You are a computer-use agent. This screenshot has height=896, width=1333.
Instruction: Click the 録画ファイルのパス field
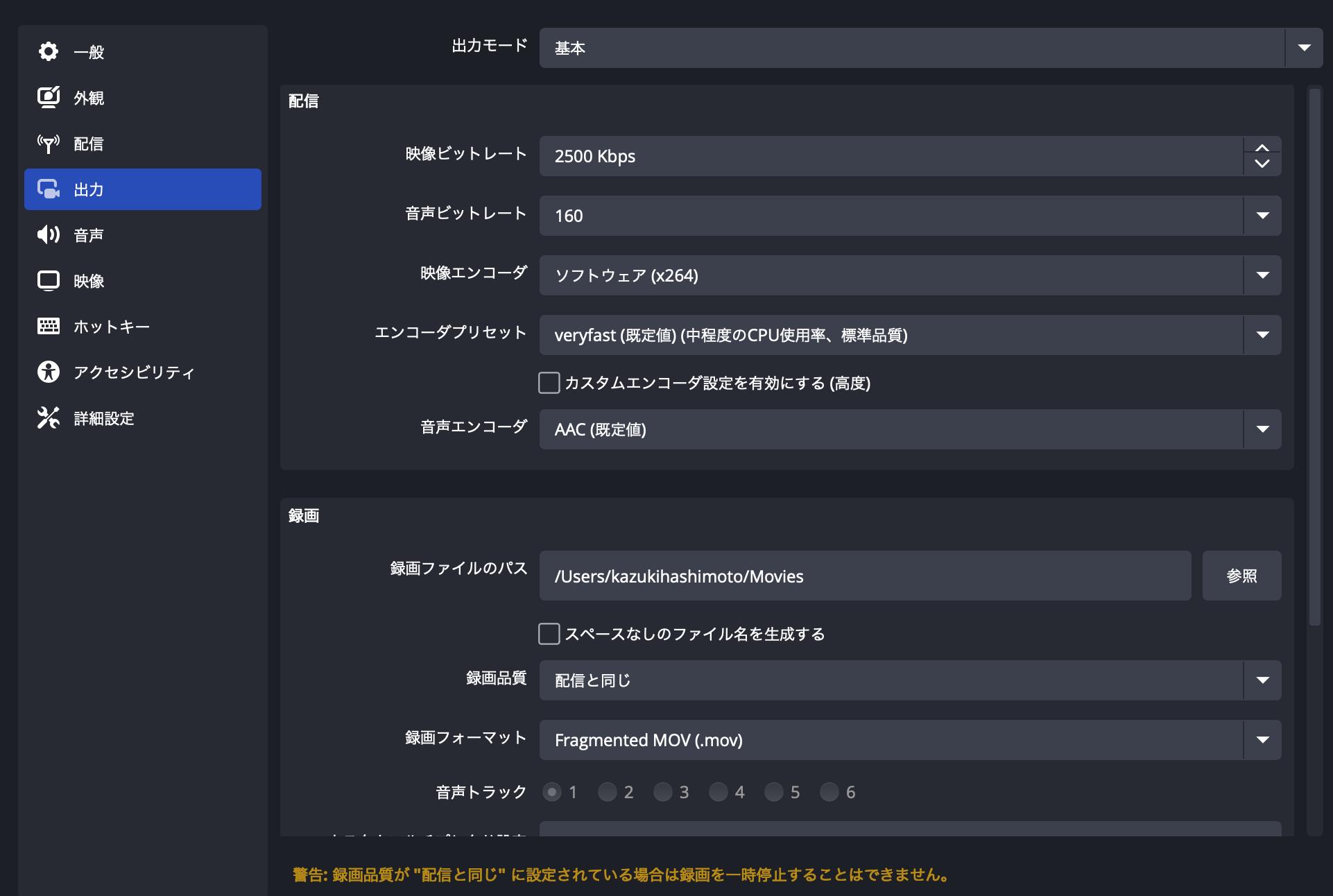[x=865, y=576]
